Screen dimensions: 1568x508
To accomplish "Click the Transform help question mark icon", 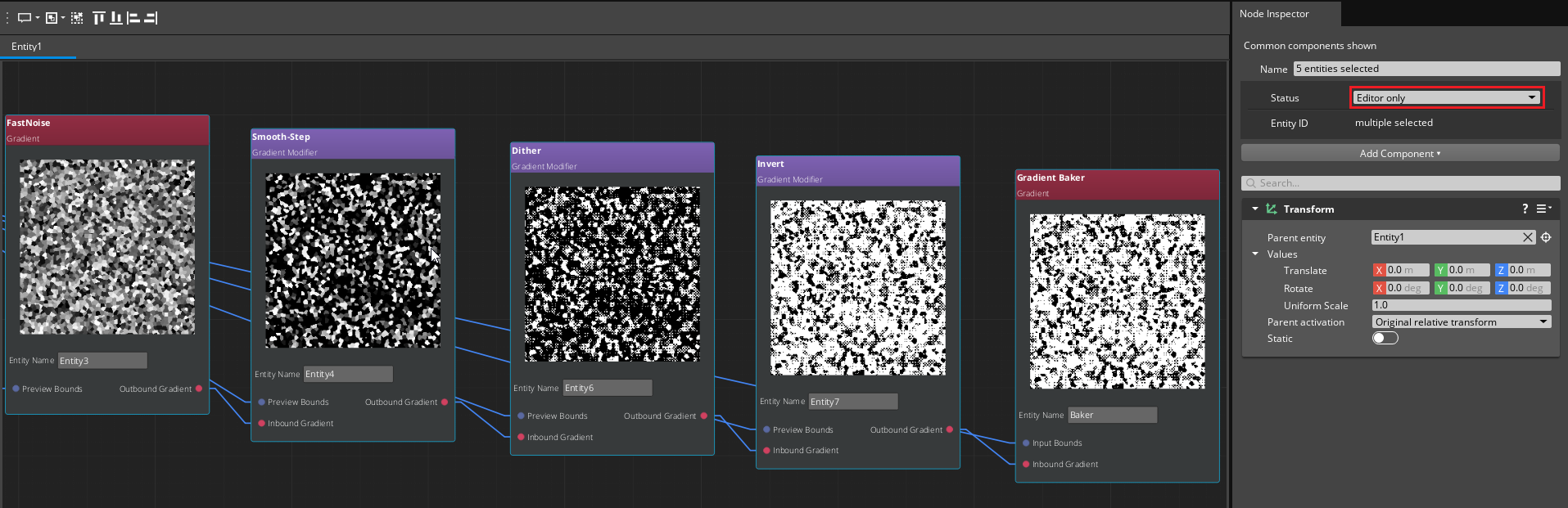I will pos(1525,209).
